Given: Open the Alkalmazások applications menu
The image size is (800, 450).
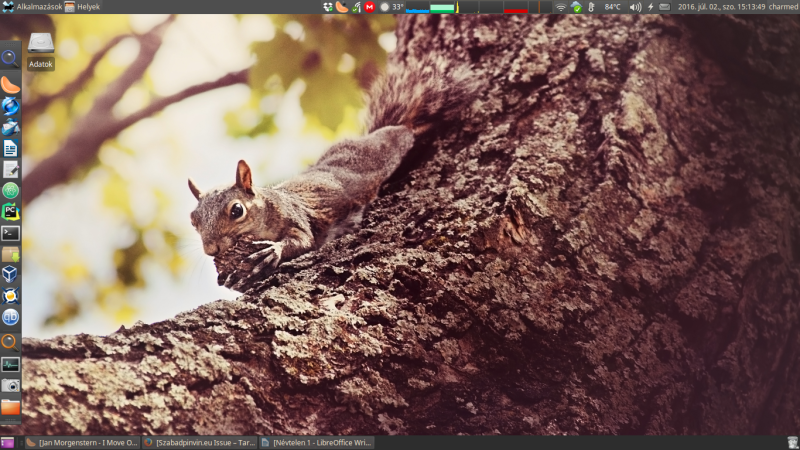Looking at the screenshot, I should click(32, 7).
